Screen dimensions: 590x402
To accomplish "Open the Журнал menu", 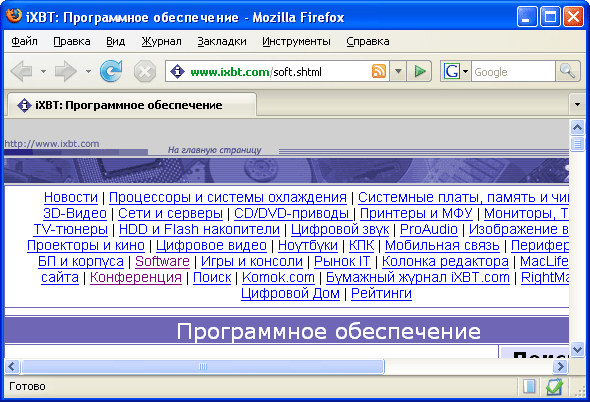I will coord(161,41).
